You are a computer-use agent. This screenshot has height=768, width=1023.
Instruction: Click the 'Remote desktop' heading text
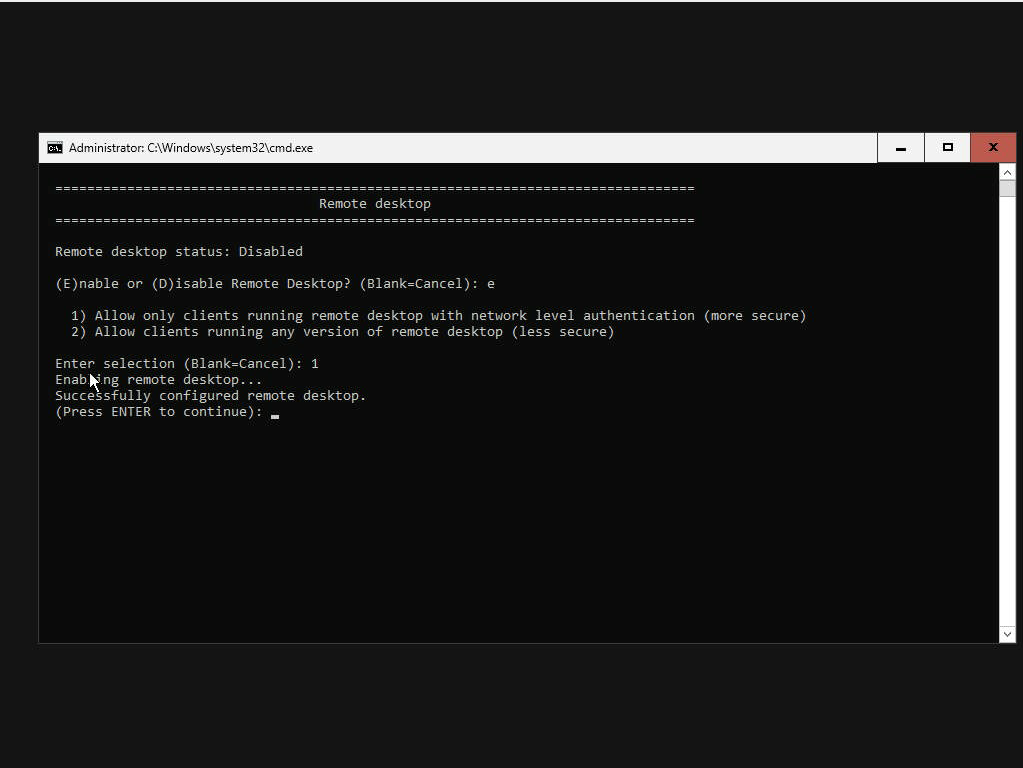click(374, 204)
